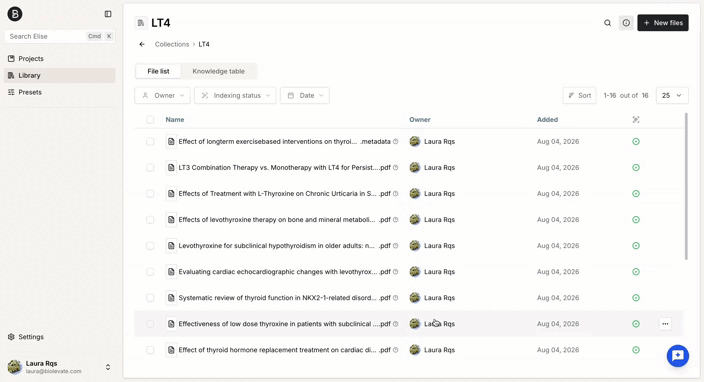The height and width of the screenshot is (382, 704).
Task: Open file Effectiveness of low dose thyroxine
Action: (x=285, y=324)
